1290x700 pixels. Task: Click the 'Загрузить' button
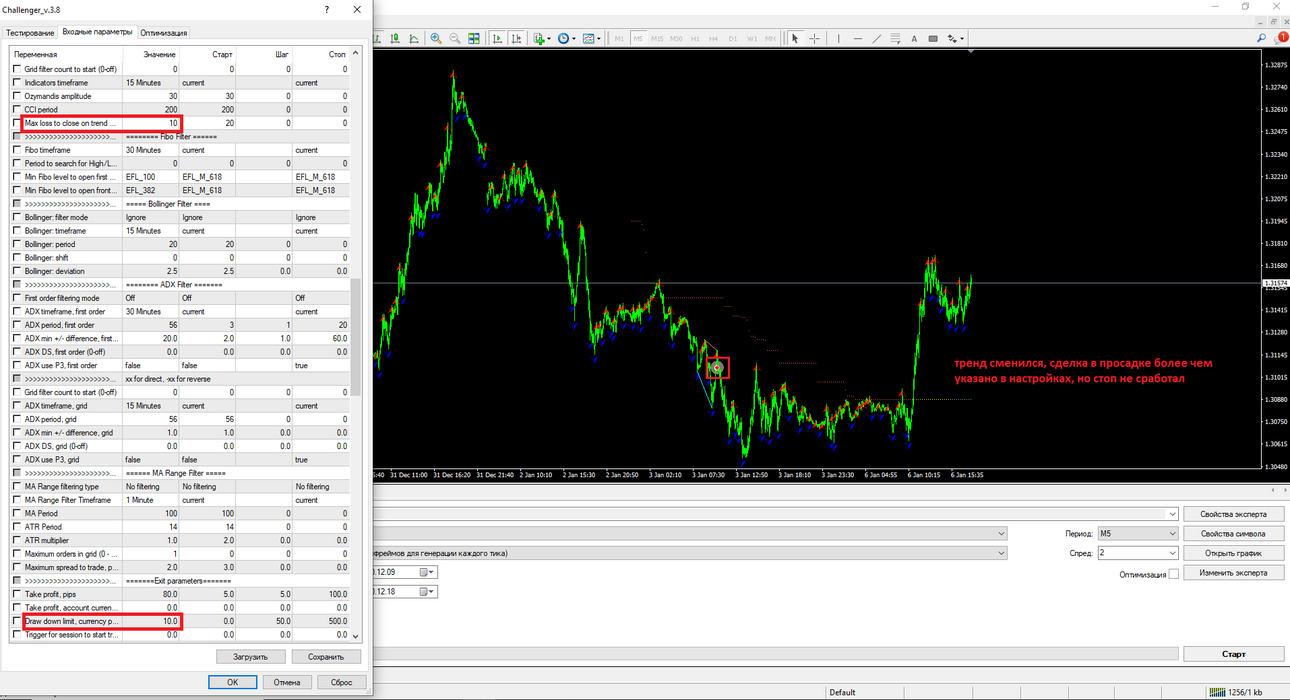pyautogui.click(x=251, y=657)
